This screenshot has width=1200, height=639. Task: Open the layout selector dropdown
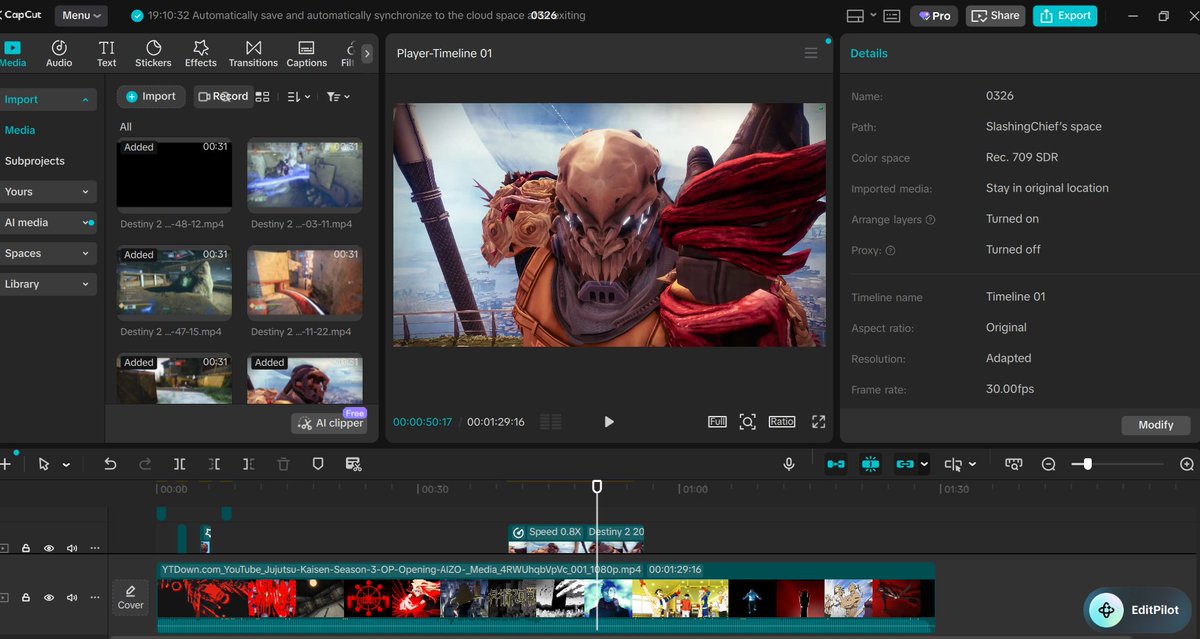(x=861, y=16)
